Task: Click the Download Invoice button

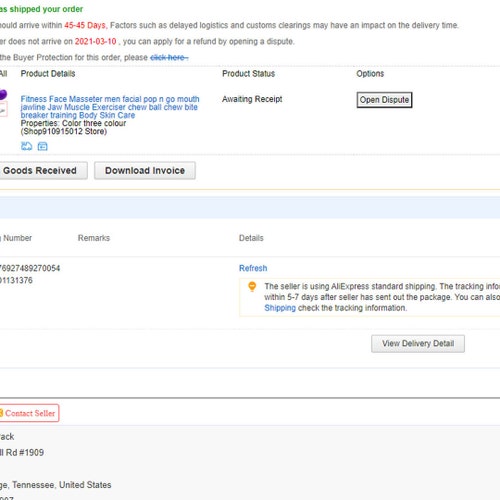Action: 145,170
